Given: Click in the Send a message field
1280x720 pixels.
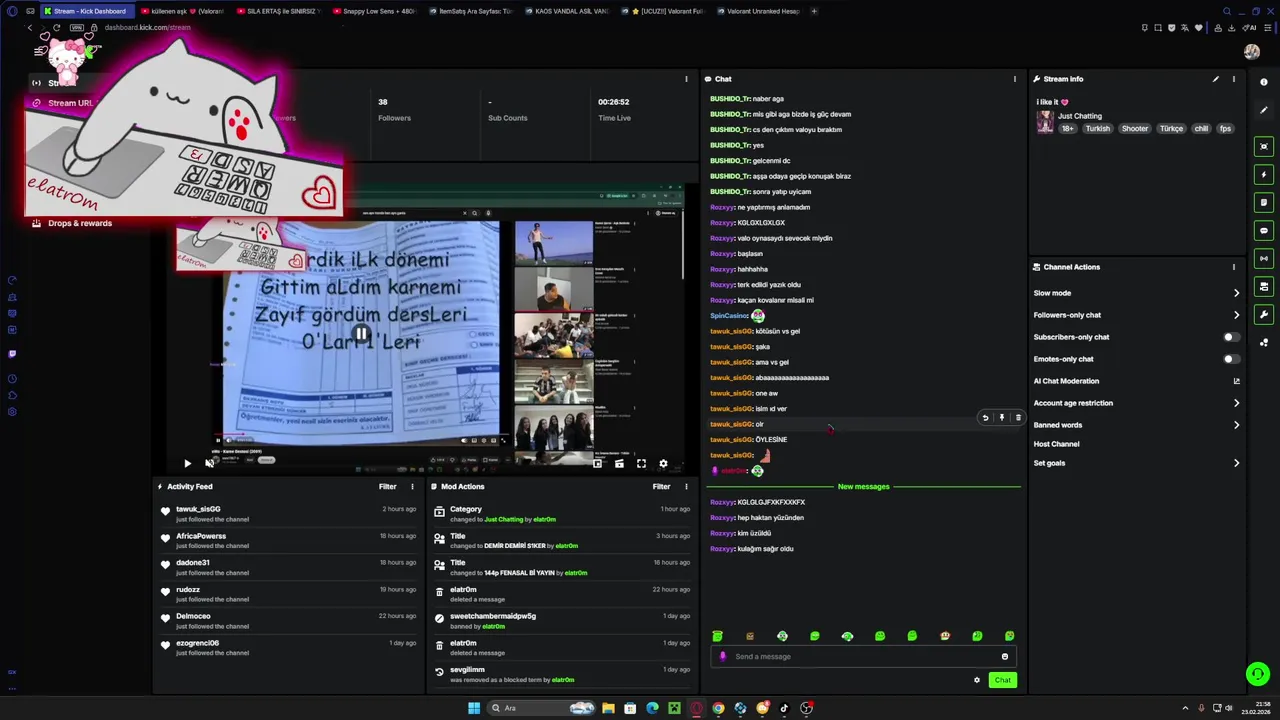Looking at the screenshot, I should click(x=864, y=657).
